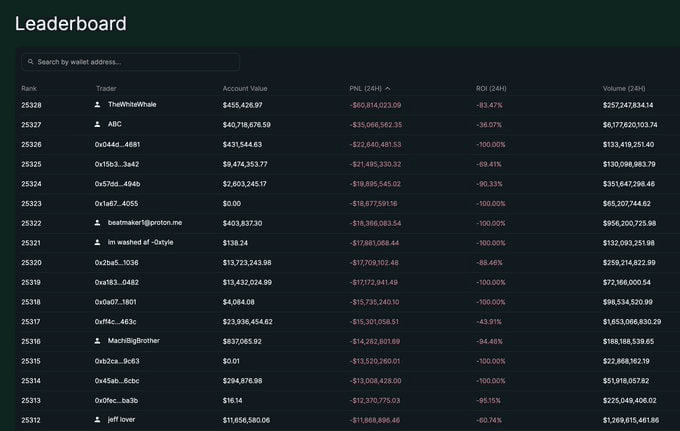Image resolution: width=680 pixels, height=431 pixels.
Task: Open the 0x2ba5...1036 wallet entry
Action: click(117, 262)
